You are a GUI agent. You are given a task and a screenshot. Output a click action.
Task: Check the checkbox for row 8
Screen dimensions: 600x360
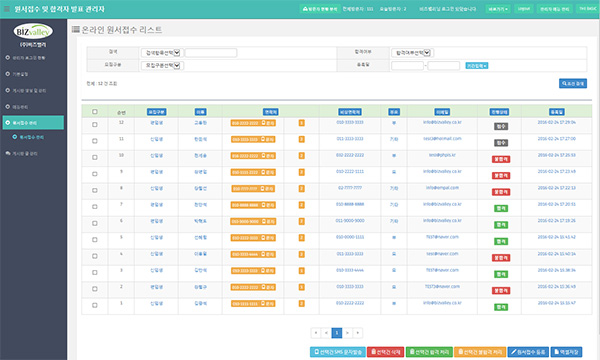click(x=95, y=191)
